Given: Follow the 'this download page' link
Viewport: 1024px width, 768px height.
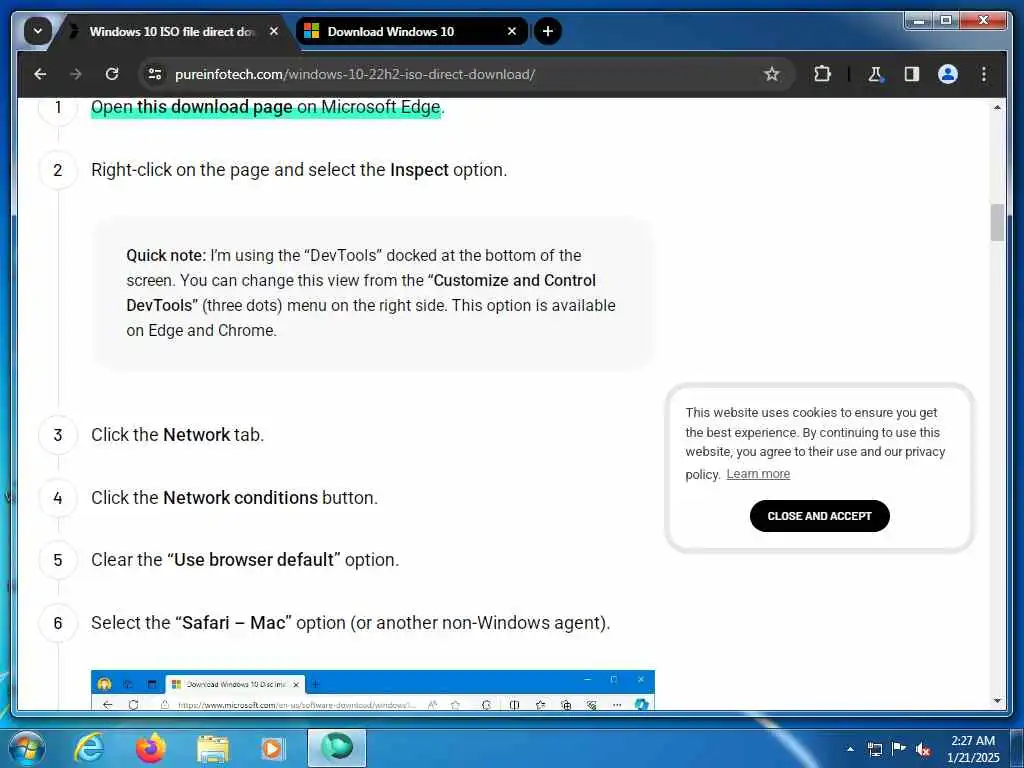Looking at the screenshot, I should [x=214, y=107].
